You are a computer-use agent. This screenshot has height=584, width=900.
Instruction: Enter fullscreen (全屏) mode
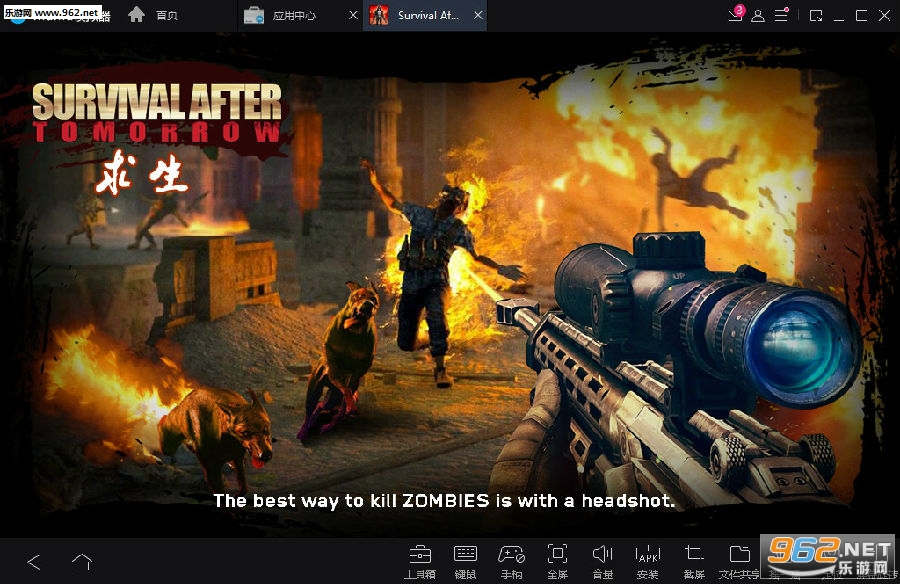point(557,561)
